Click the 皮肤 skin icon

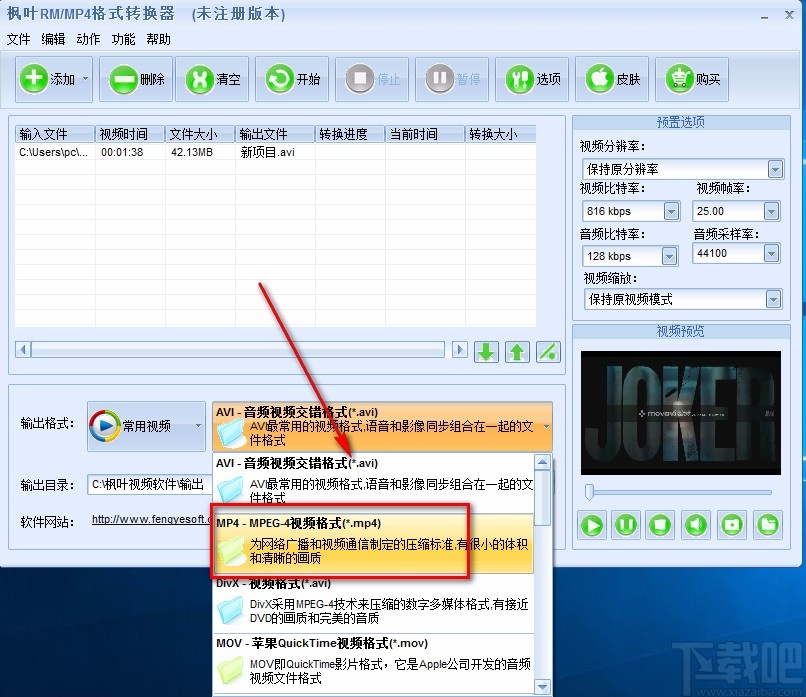point(599,79)
